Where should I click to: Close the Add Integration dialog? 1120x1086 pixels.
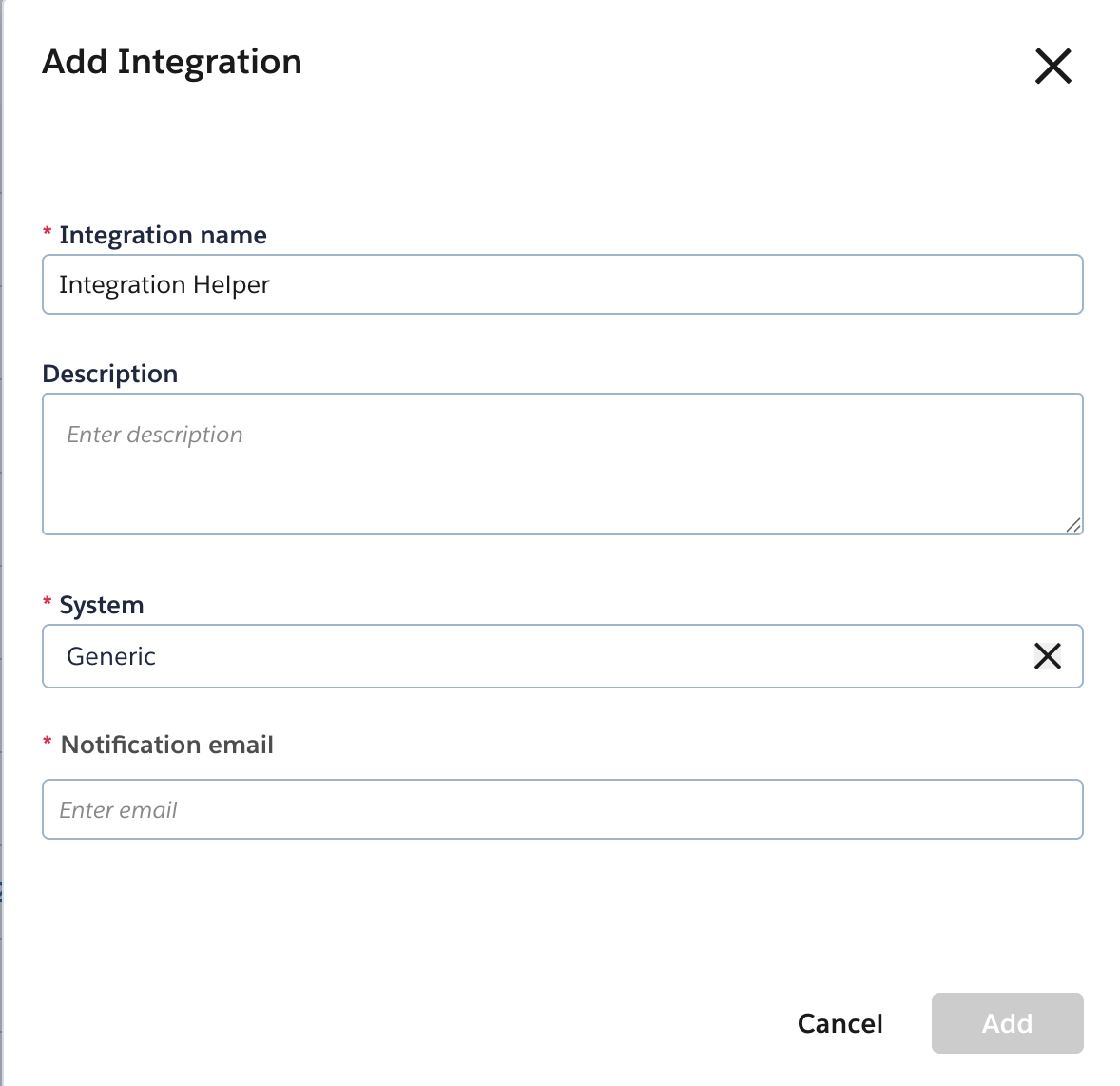1052,67
